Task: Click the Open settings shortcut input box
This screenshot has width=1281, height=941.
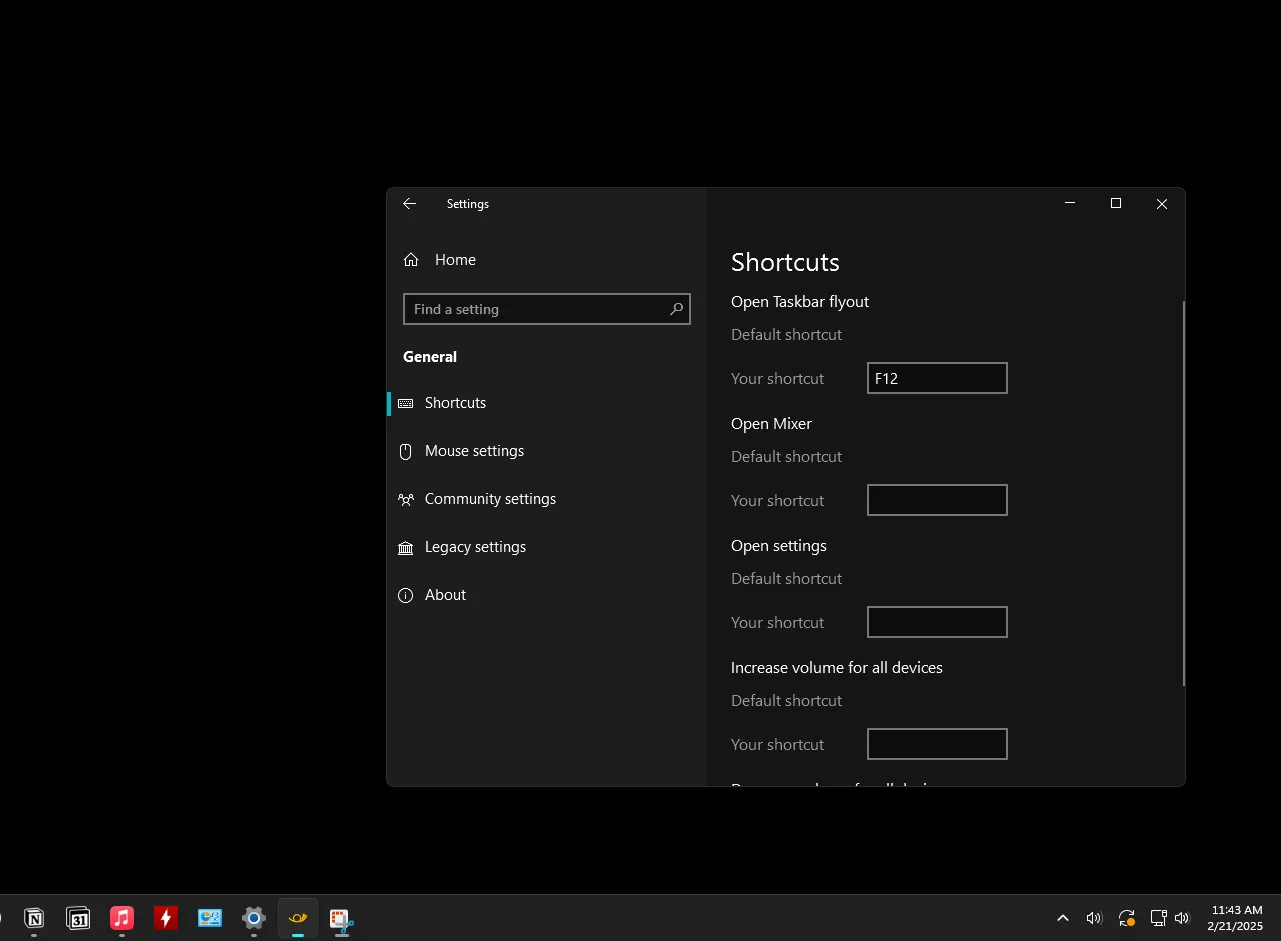Action: 937,622
